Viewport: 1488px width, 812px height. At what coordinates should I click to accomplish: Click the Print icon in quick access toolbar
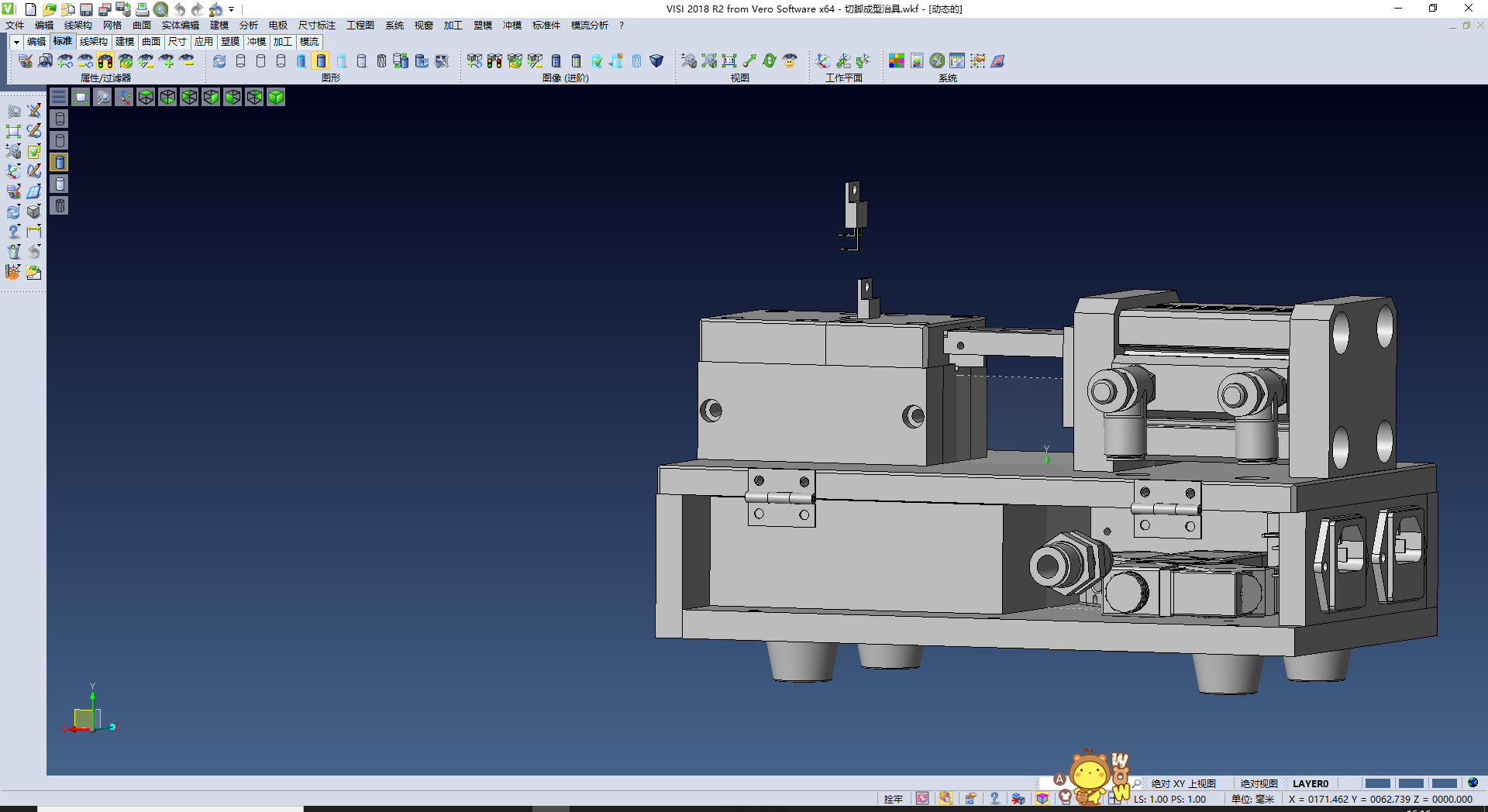[142, 9]
